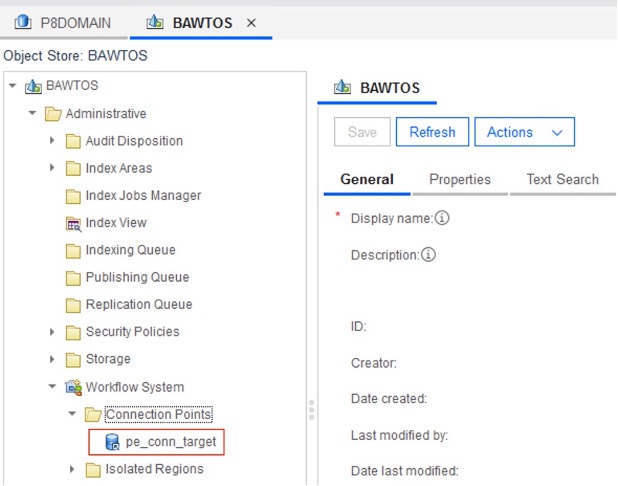
Task: Select the BAWTOS top tab
Action: [x=203, y=23]
